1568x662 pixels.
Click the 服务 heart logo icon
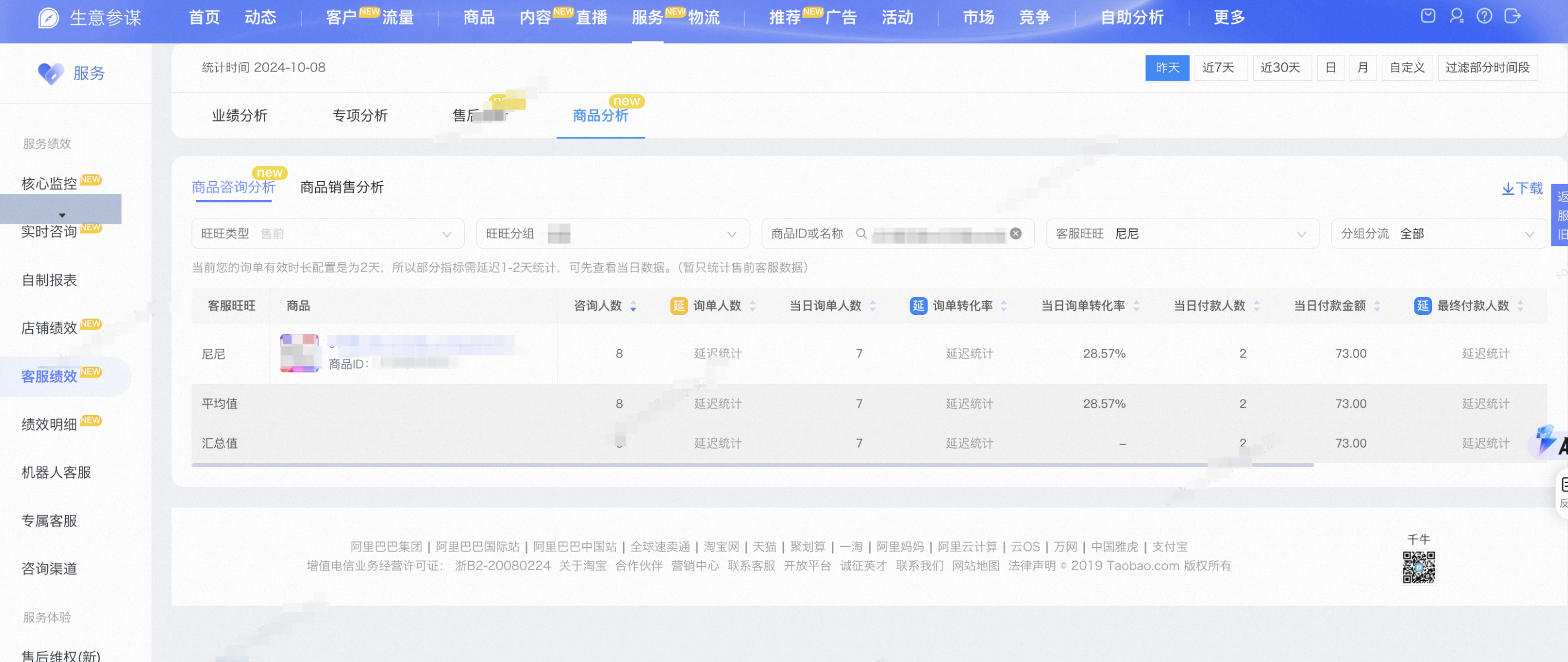pos(51,73)
